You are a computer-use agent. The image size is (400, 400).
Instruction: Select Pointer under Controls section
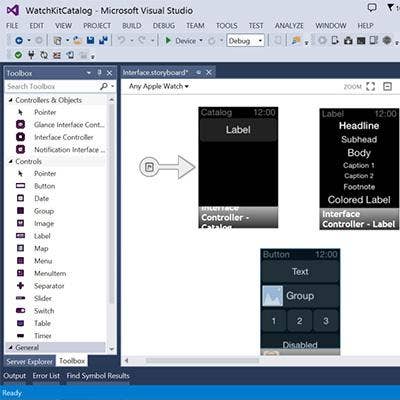coord(45,174)
